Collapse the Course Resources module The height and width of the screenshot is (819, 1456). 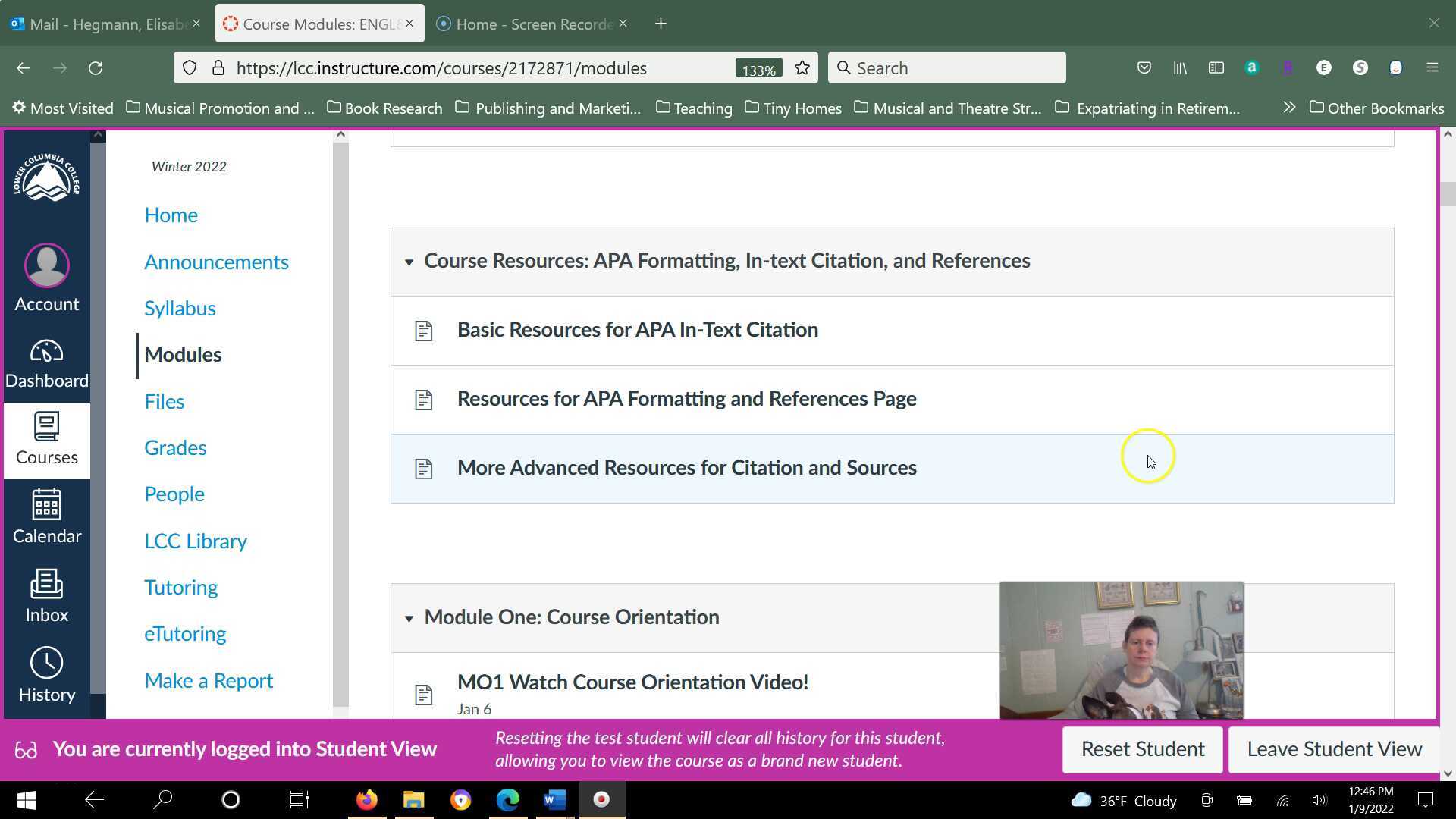(409, 262)
